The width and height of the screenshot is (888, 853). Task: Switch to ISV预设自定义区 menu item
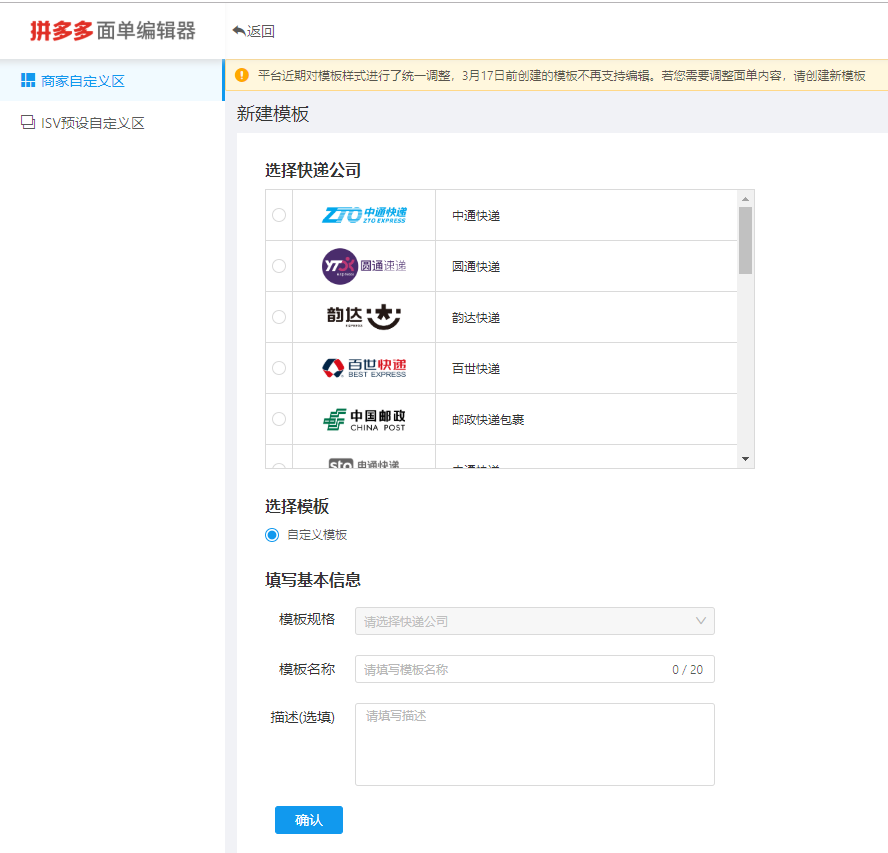coord(112,122)
